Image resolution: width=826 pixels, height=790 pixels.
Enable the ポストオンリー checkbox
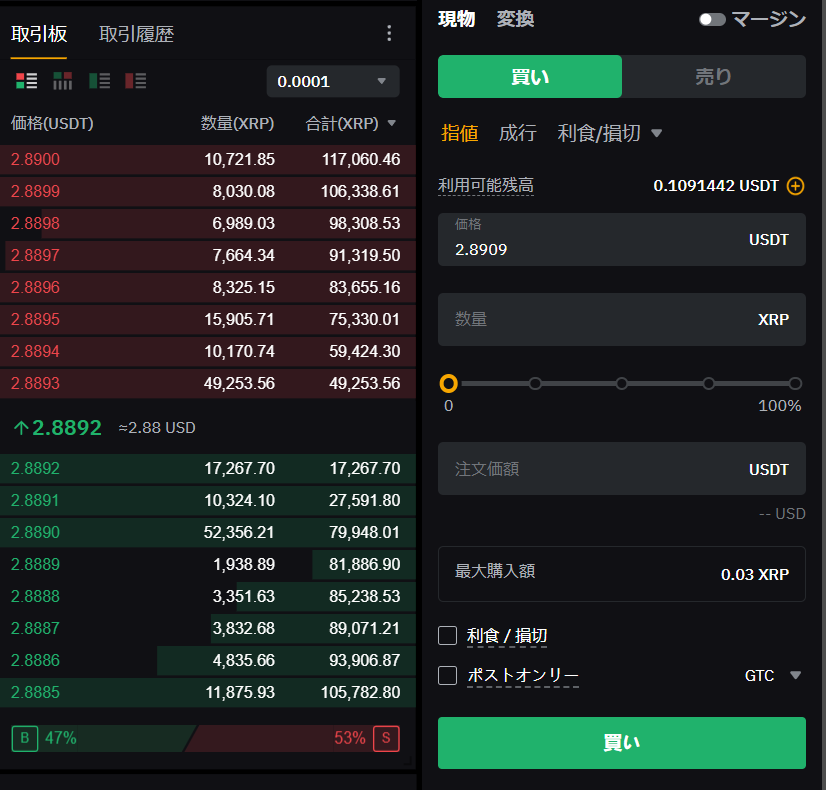click(448, 676)
